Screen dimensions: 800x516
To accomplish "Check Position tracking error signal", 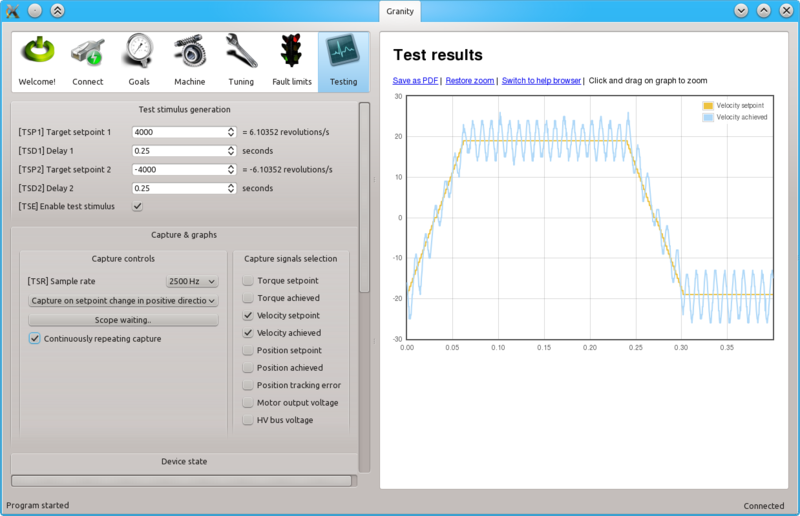I will (248, 385).
